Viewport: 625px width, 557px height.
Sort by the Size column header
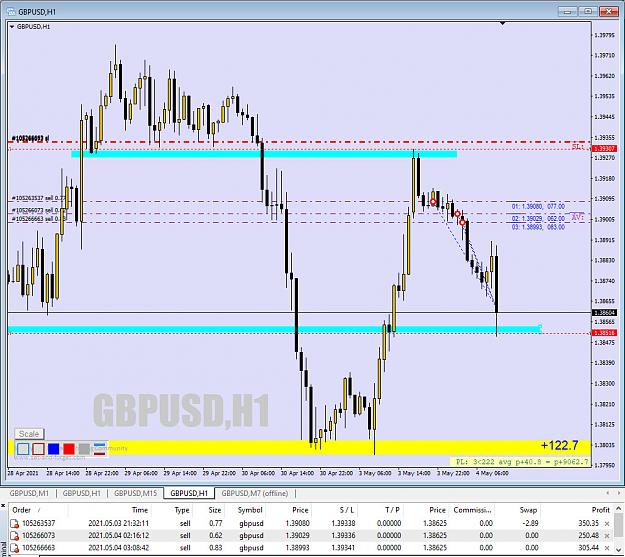click(214, 510)
